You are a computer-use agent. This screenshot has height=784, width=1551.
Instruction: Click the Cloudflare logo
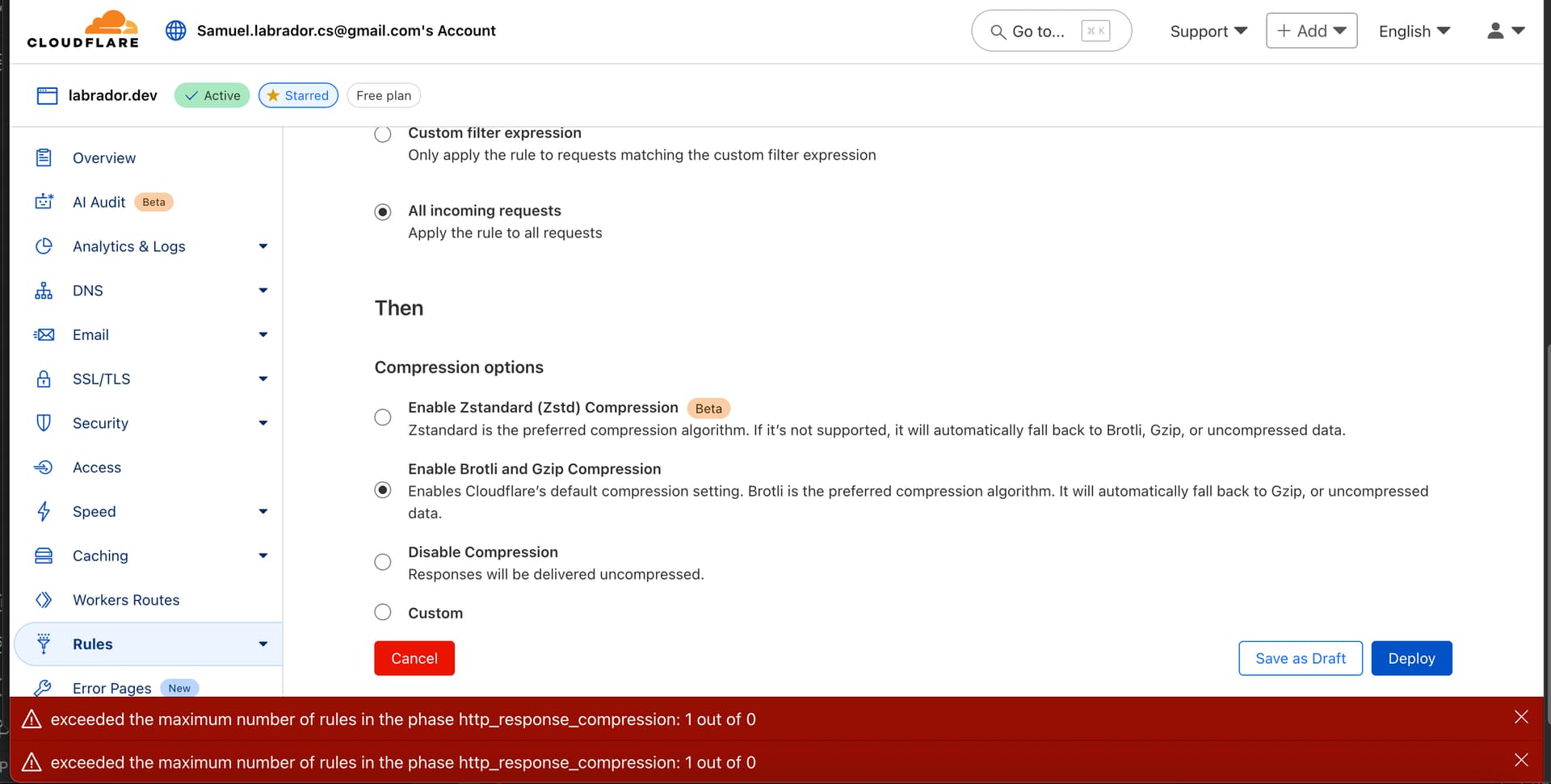click(x=82, y=30)
